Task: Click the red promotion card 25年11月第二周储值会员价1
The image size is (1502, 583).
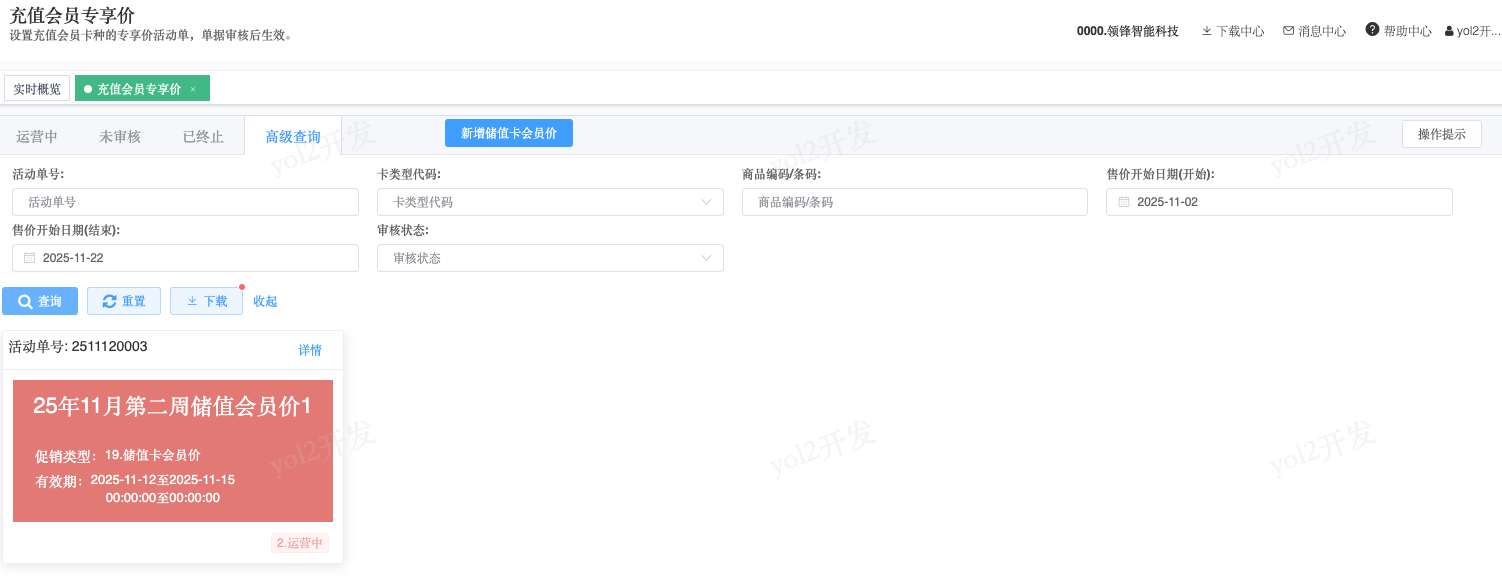Action: tap(173, 451)
